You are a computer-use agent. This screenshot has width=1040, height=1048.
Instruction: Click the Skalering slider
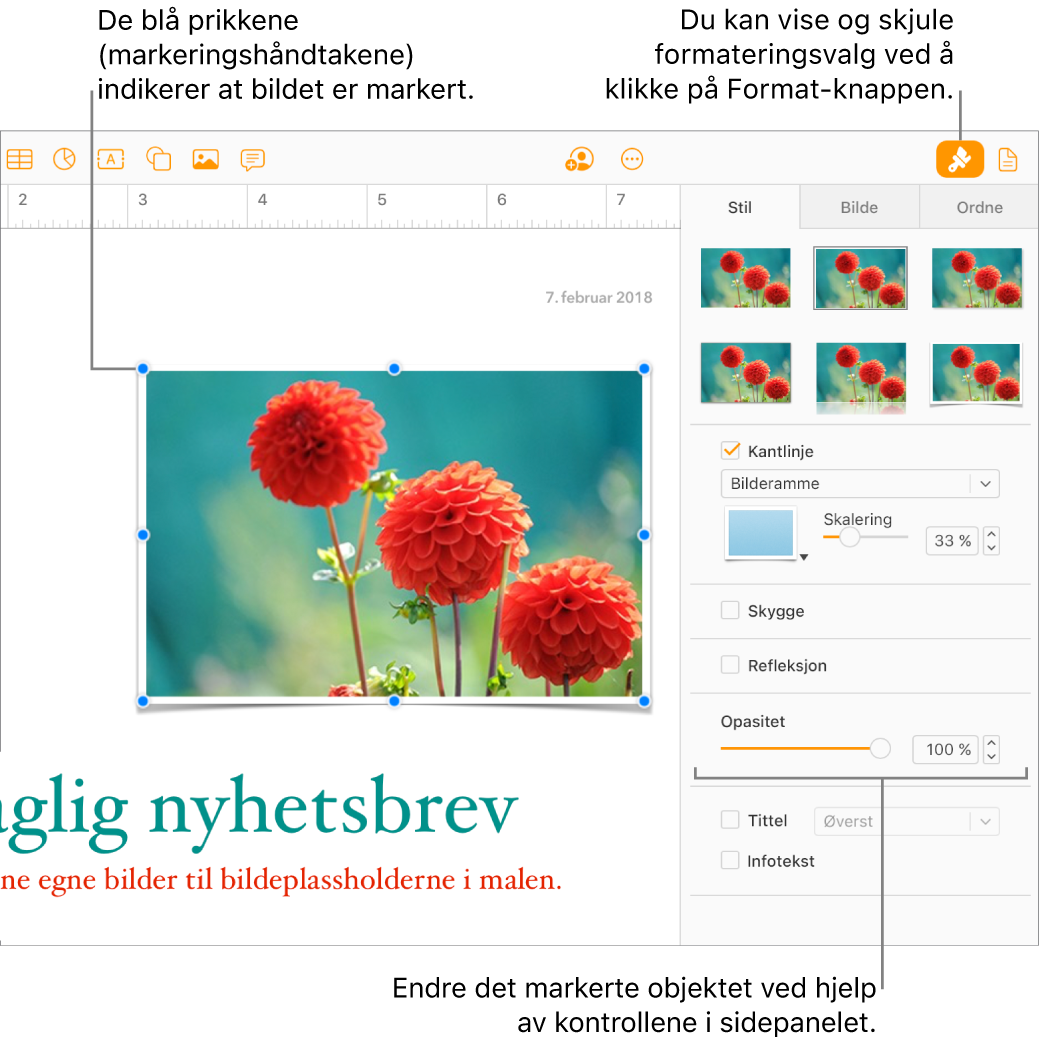pos(866,537)
